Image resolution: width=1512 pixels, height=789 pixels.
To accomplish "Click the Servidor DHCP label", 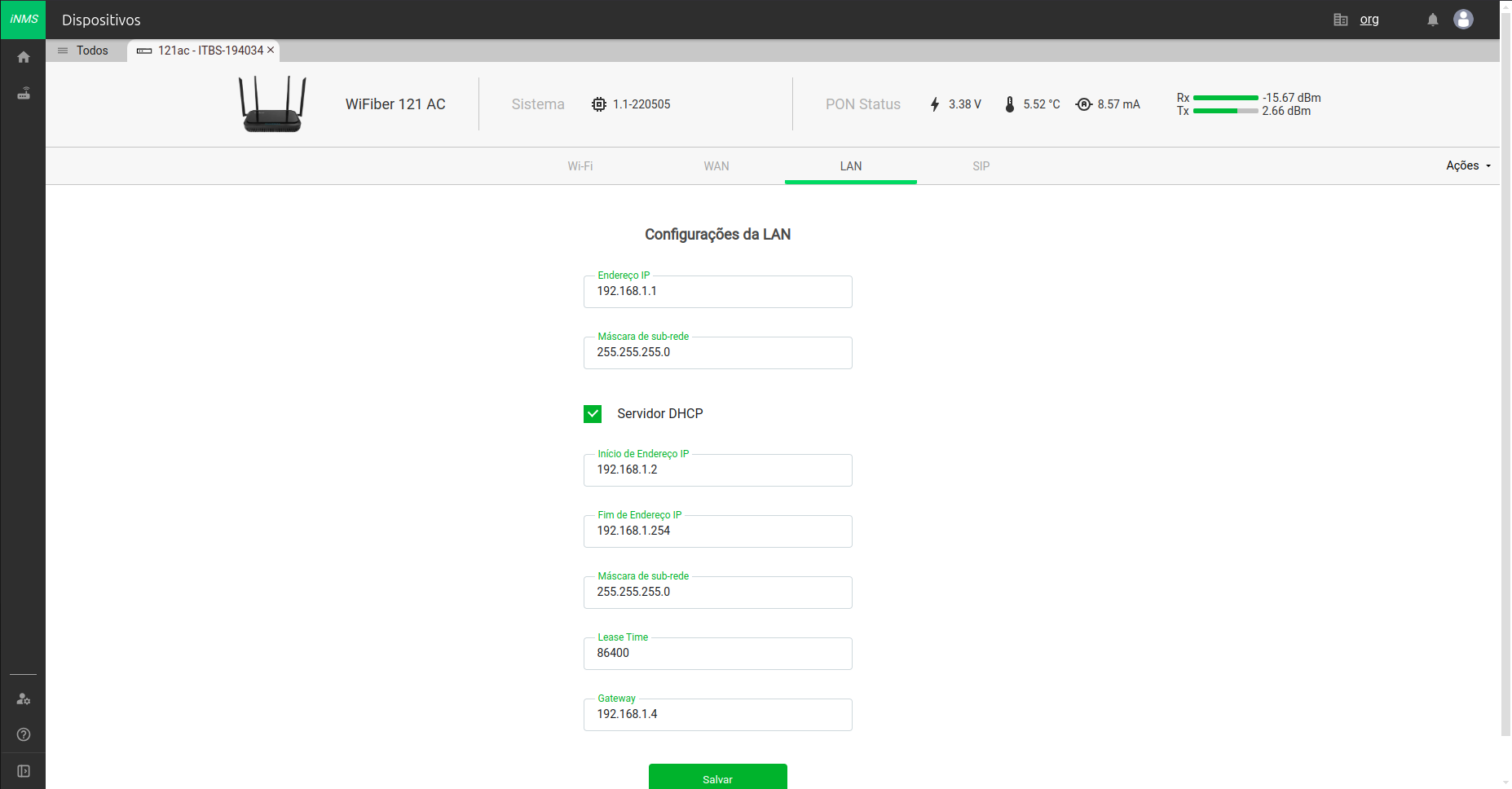I will (660, 414).
